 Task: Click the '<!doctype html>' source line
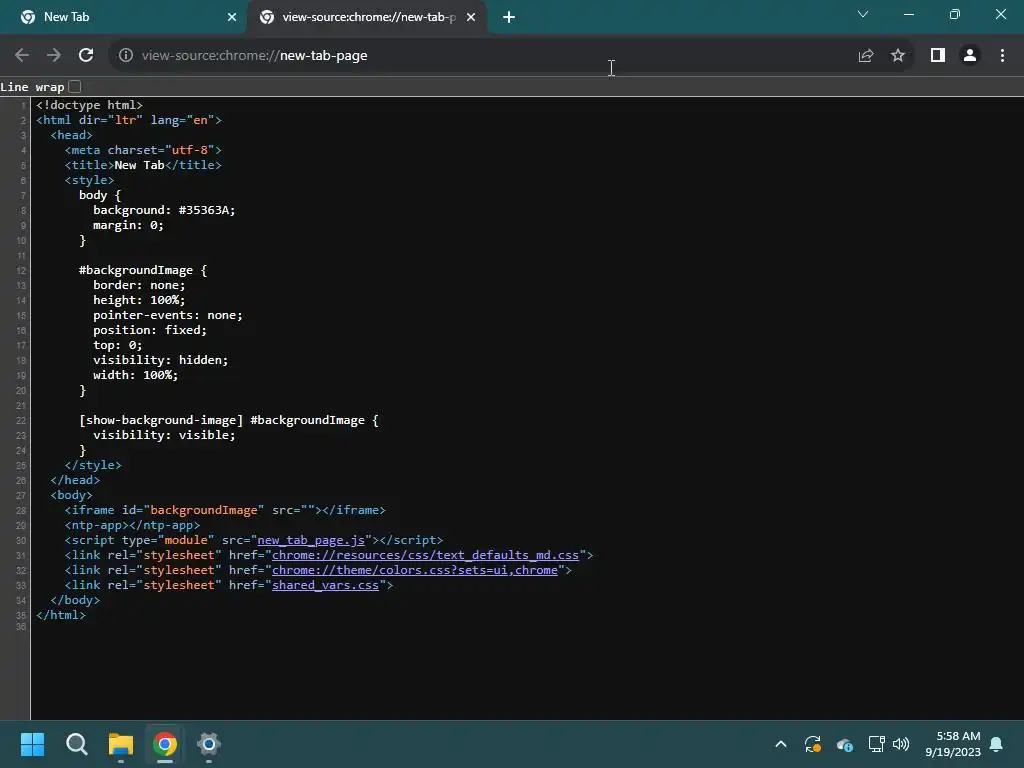(x=89, y=105)
